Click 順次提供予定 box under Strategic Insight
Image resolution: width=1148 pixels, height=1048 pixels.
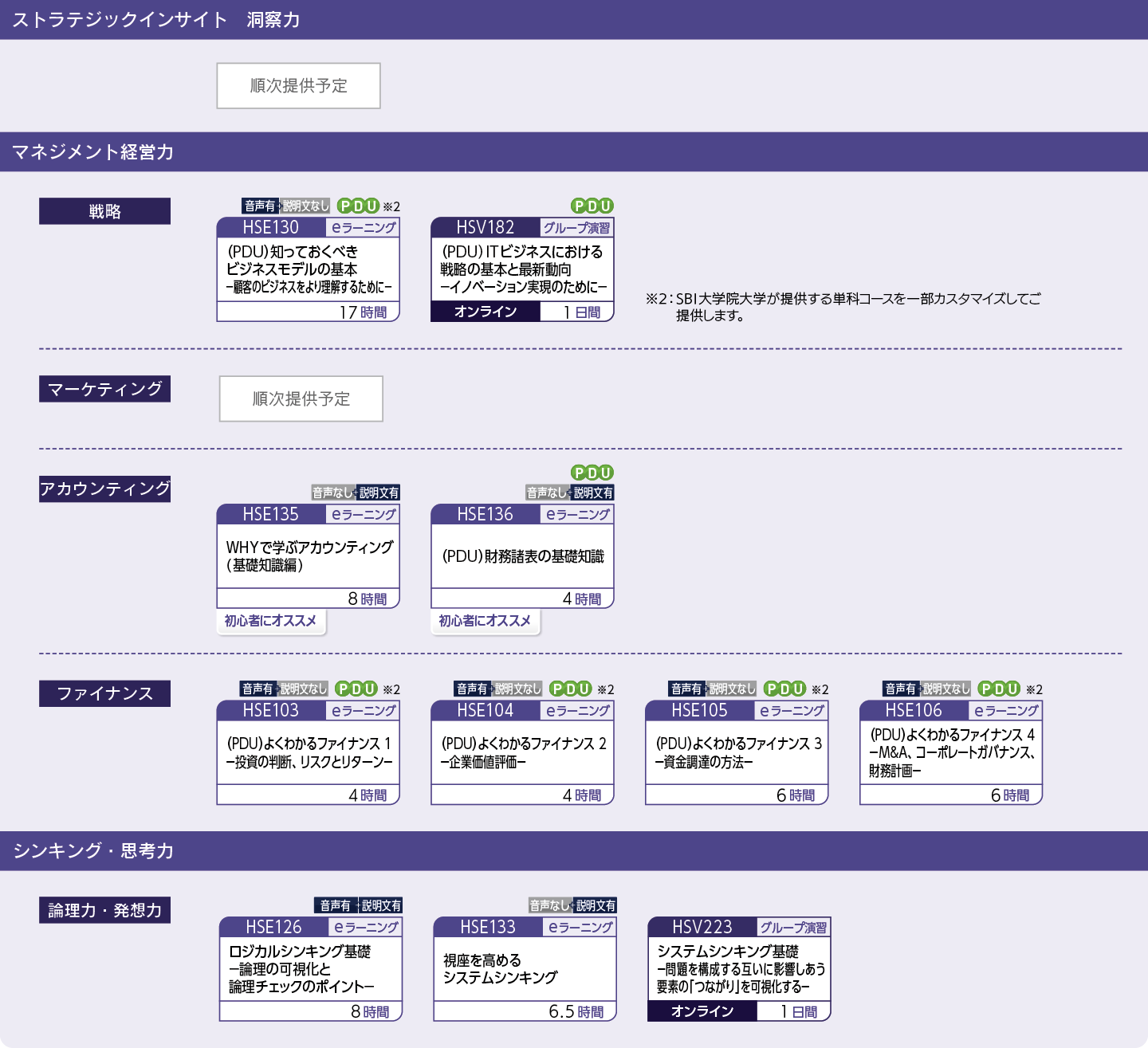299,85
